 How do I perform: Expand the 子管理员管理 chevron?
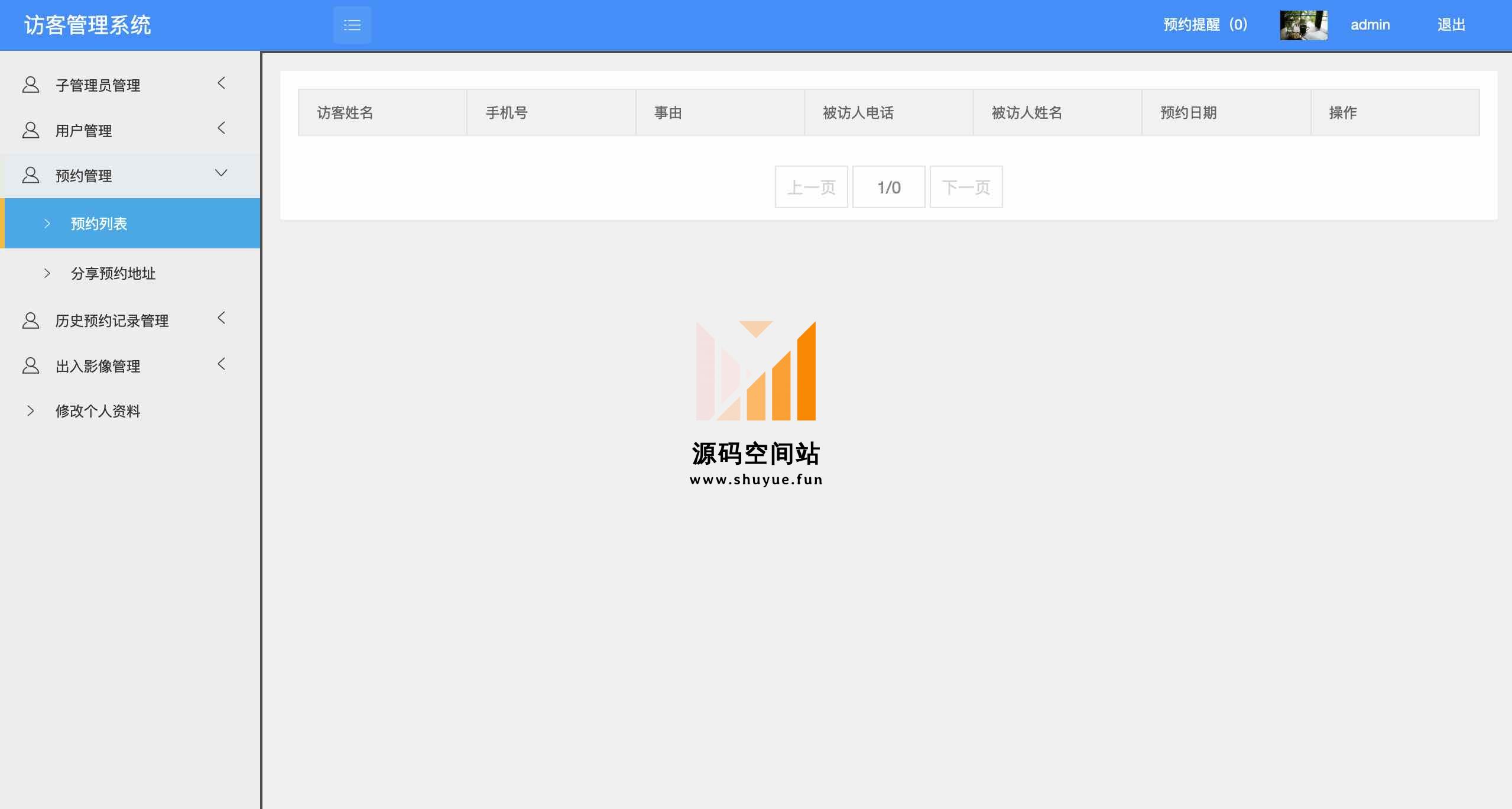tap(222, 83)
